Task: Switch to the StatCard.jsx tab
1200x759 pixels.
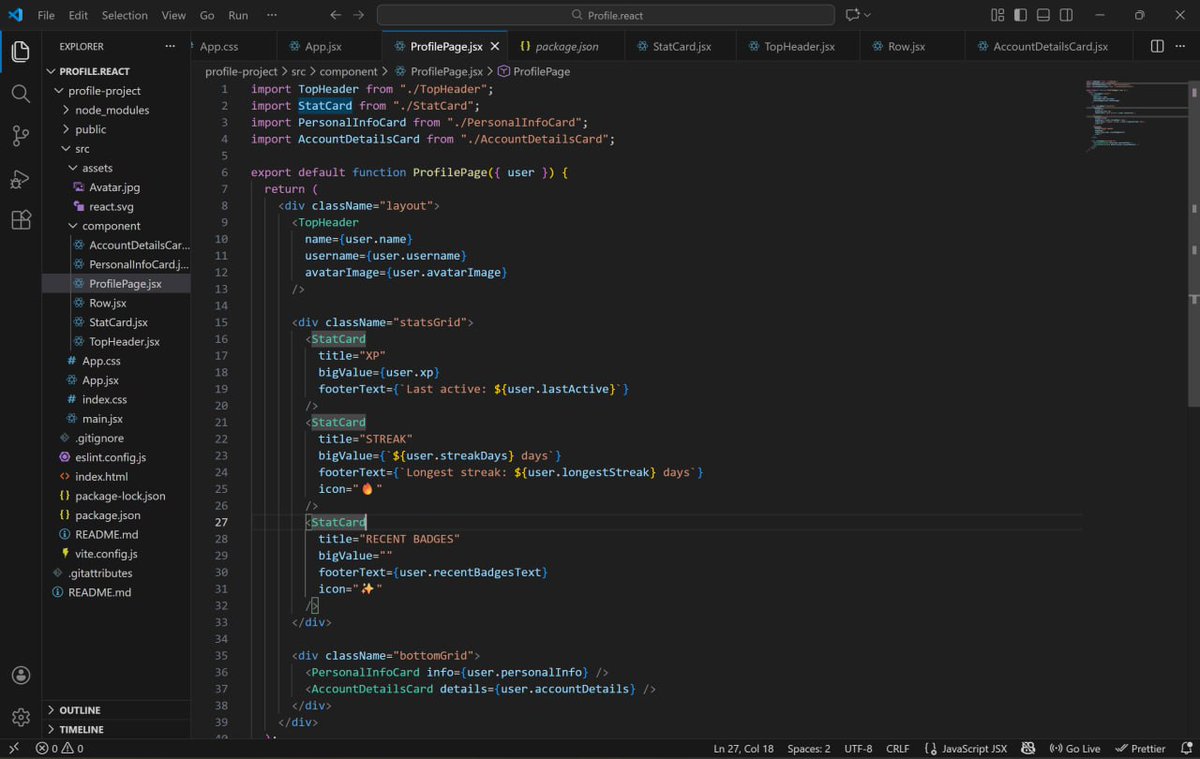Action: point(681,46)
